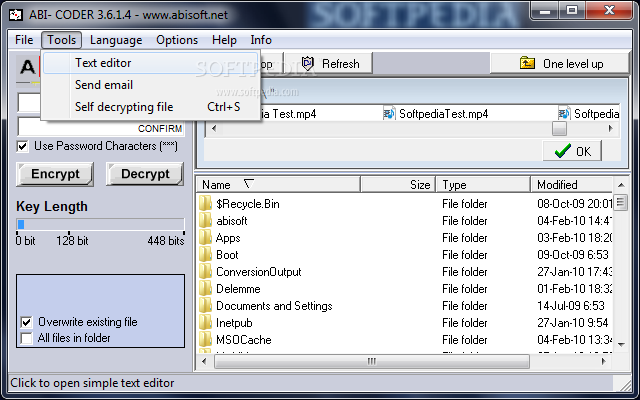
Task: Click the 27-Jan-10 9:54 modified date
Action: [x=573, y=323]
